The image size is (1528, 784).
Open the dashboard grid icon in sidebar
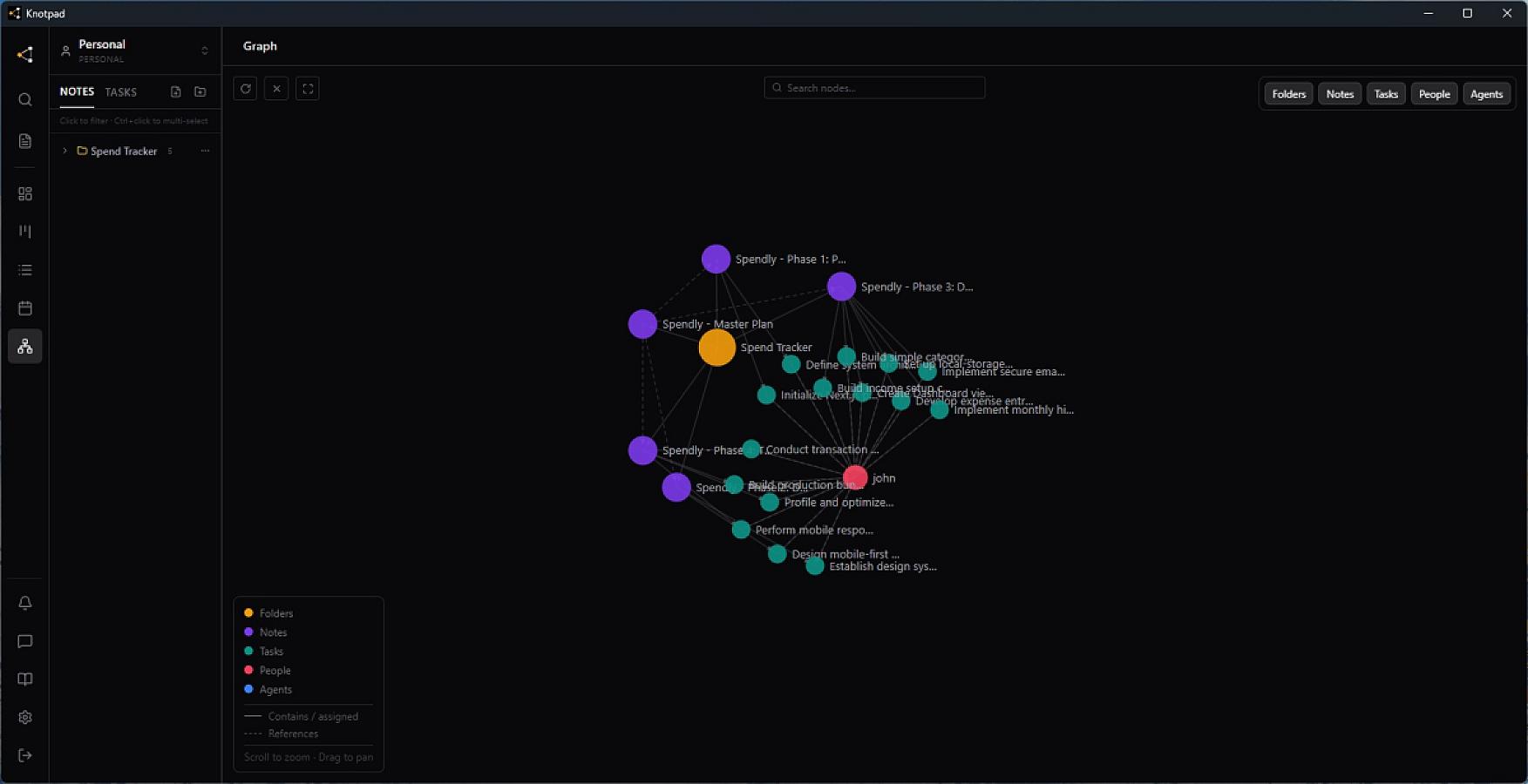(25, 193)
